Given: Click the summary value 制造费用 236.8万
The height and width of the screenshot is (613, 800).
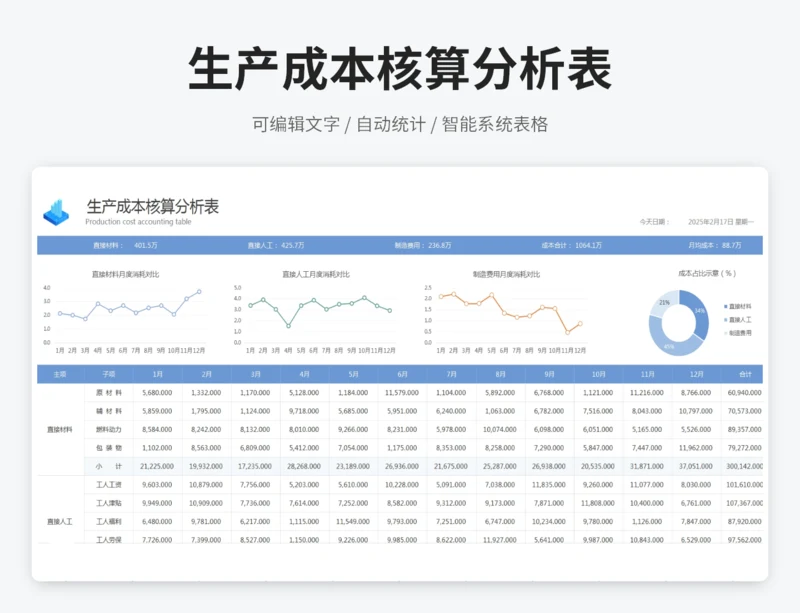Looking at the screenshot, I should coord(423,246).
